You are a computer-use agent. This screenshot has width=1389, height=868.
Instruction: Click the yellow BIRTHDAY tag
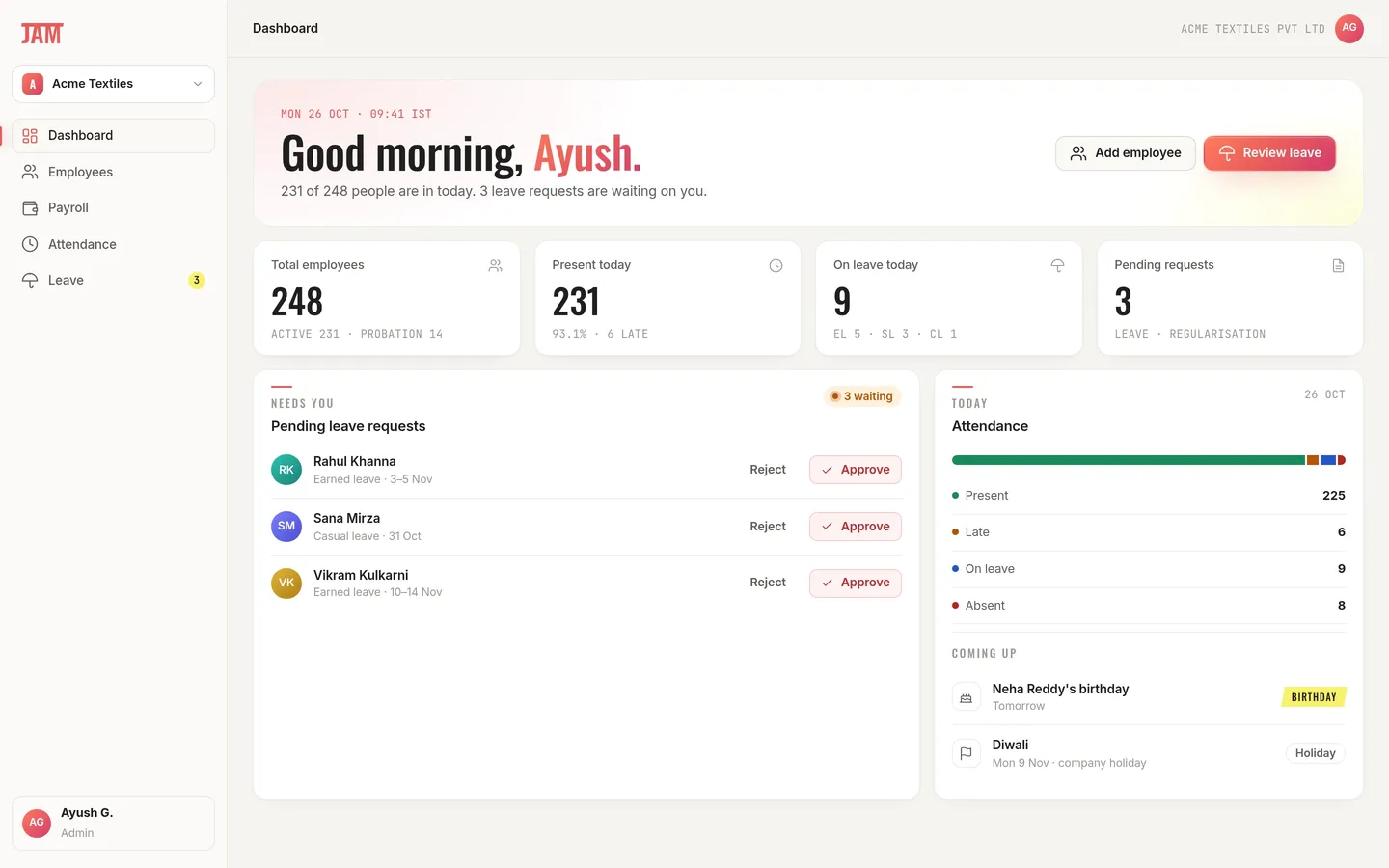(1314, 697)
